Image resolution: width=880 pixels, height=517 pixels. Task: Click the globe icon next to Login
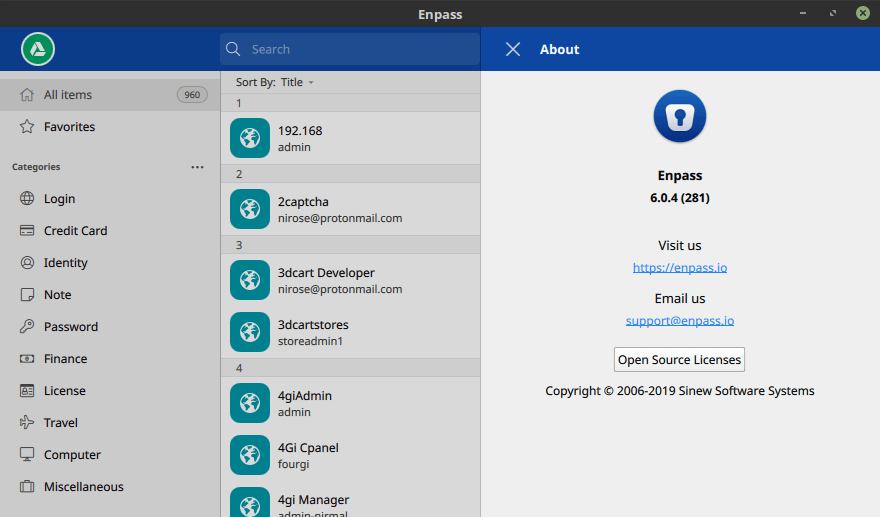point(27,198)
